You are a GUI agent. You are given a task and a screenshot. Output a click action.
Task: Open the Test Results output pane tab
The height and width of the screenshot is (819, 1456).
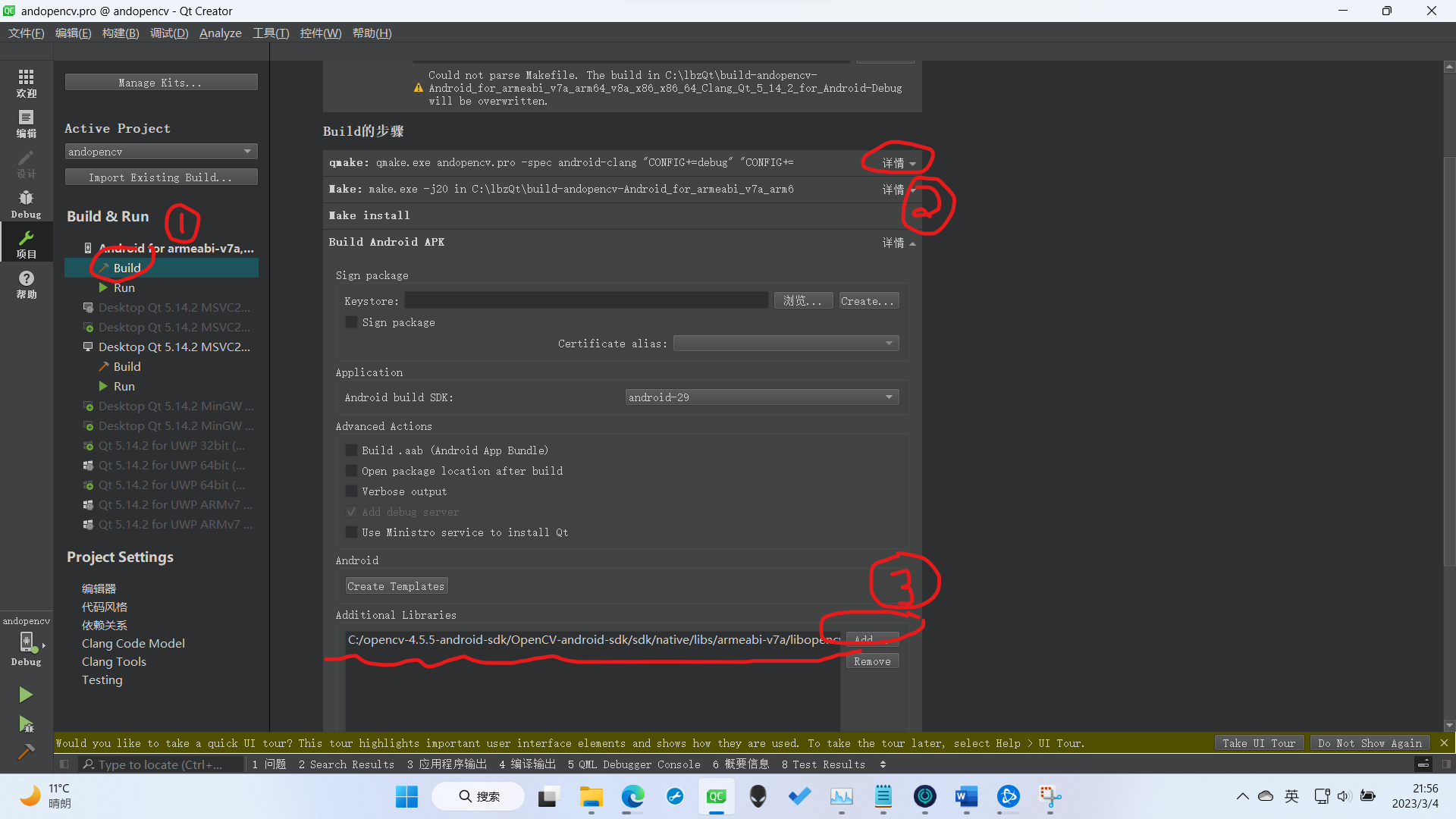(823, 764)
